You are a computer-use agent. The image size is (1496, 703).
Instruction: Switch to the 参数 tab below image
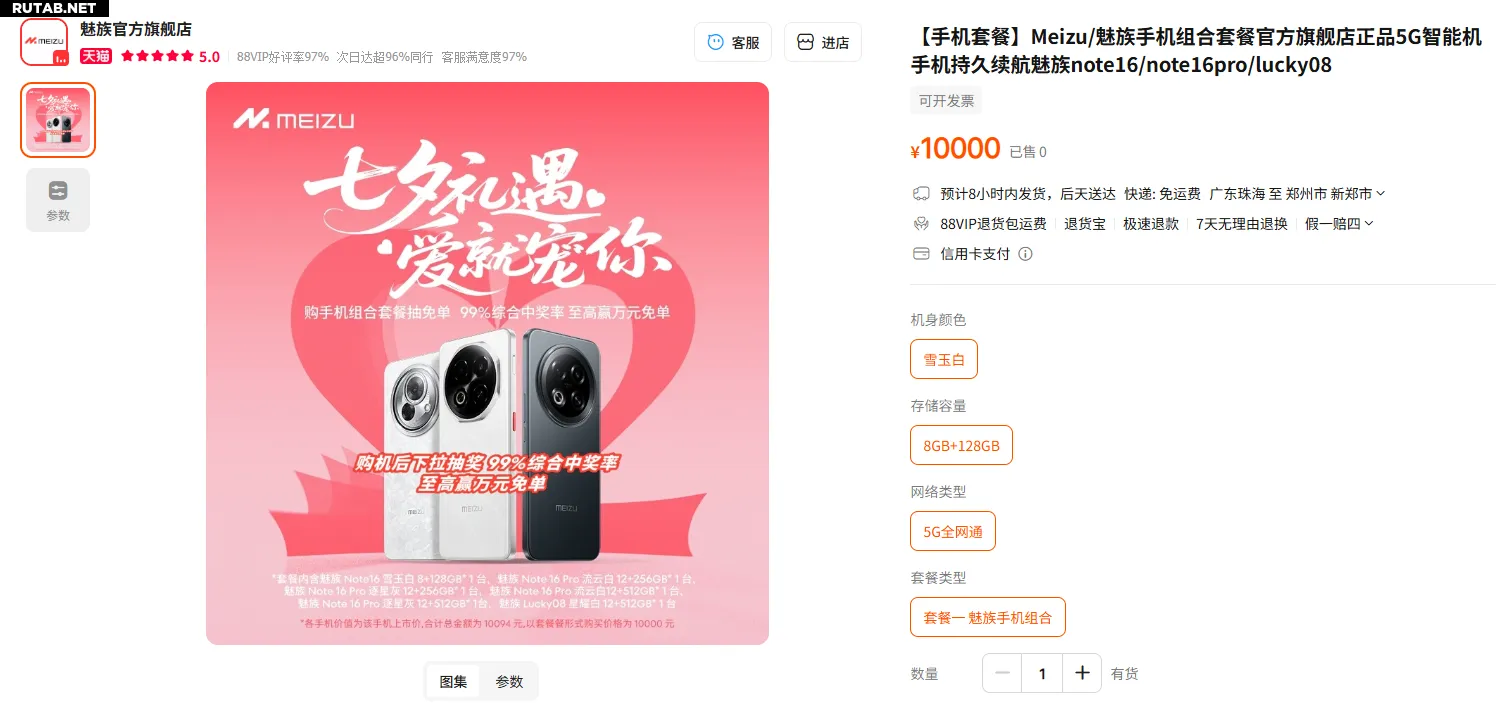pos(509,681)
